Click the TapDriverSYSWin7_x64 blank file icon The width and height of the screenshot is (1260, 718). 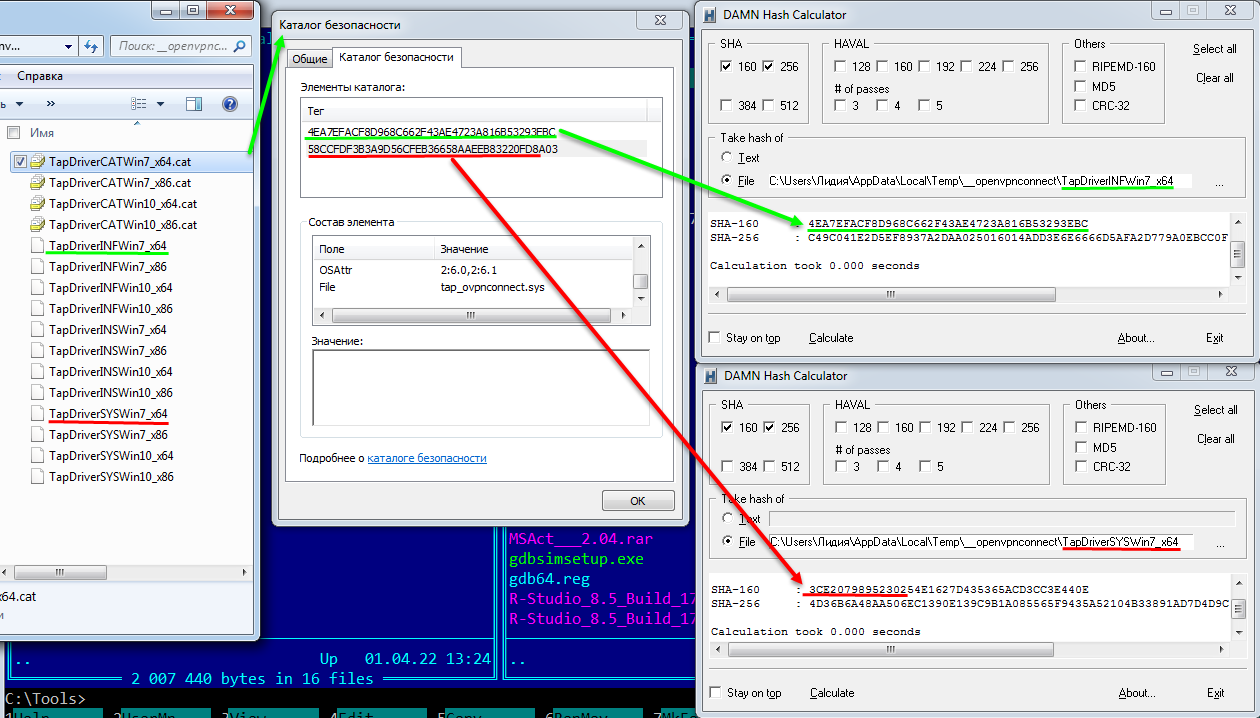pyautogui.click(x=38, y=414)
